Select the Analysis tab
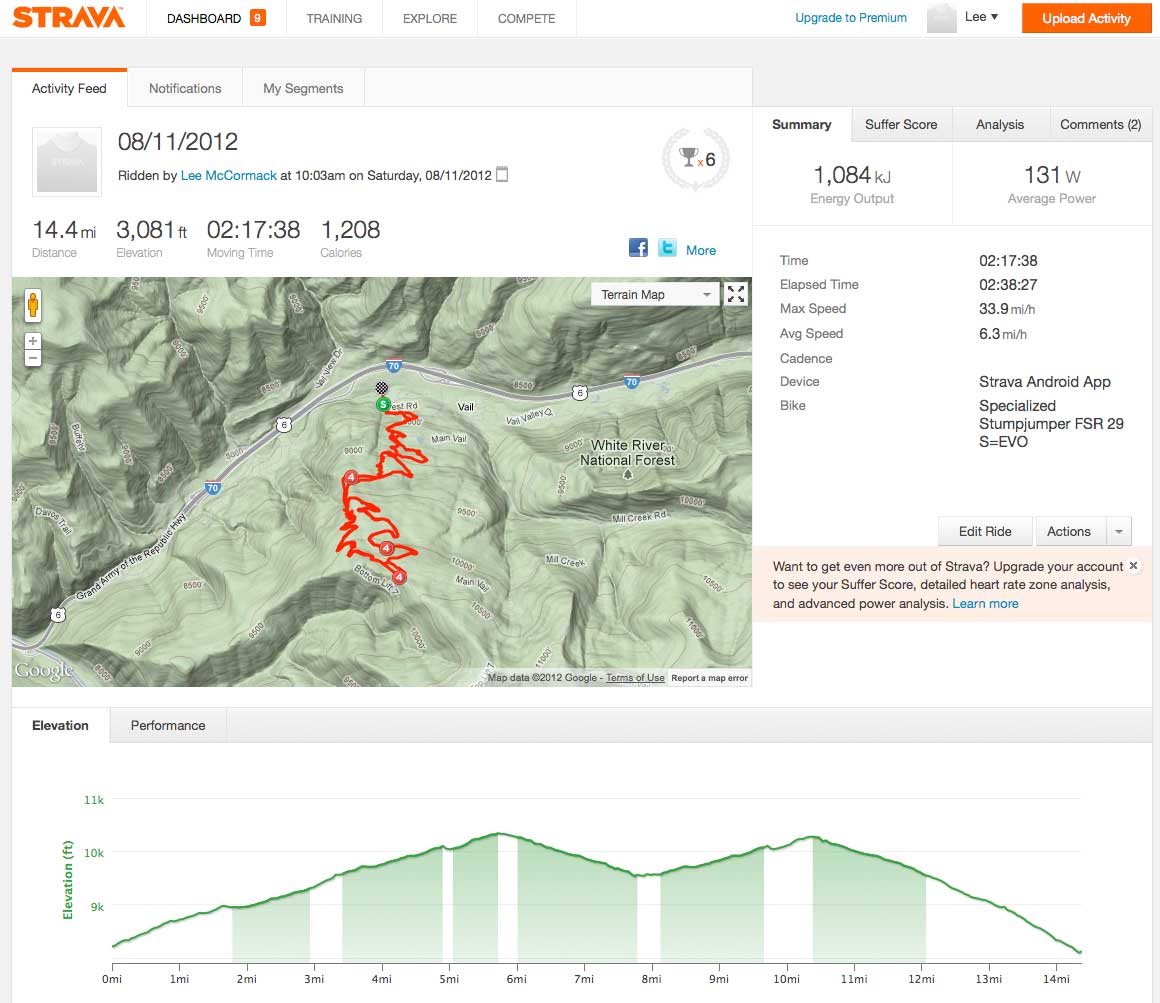 (1000, 124)
